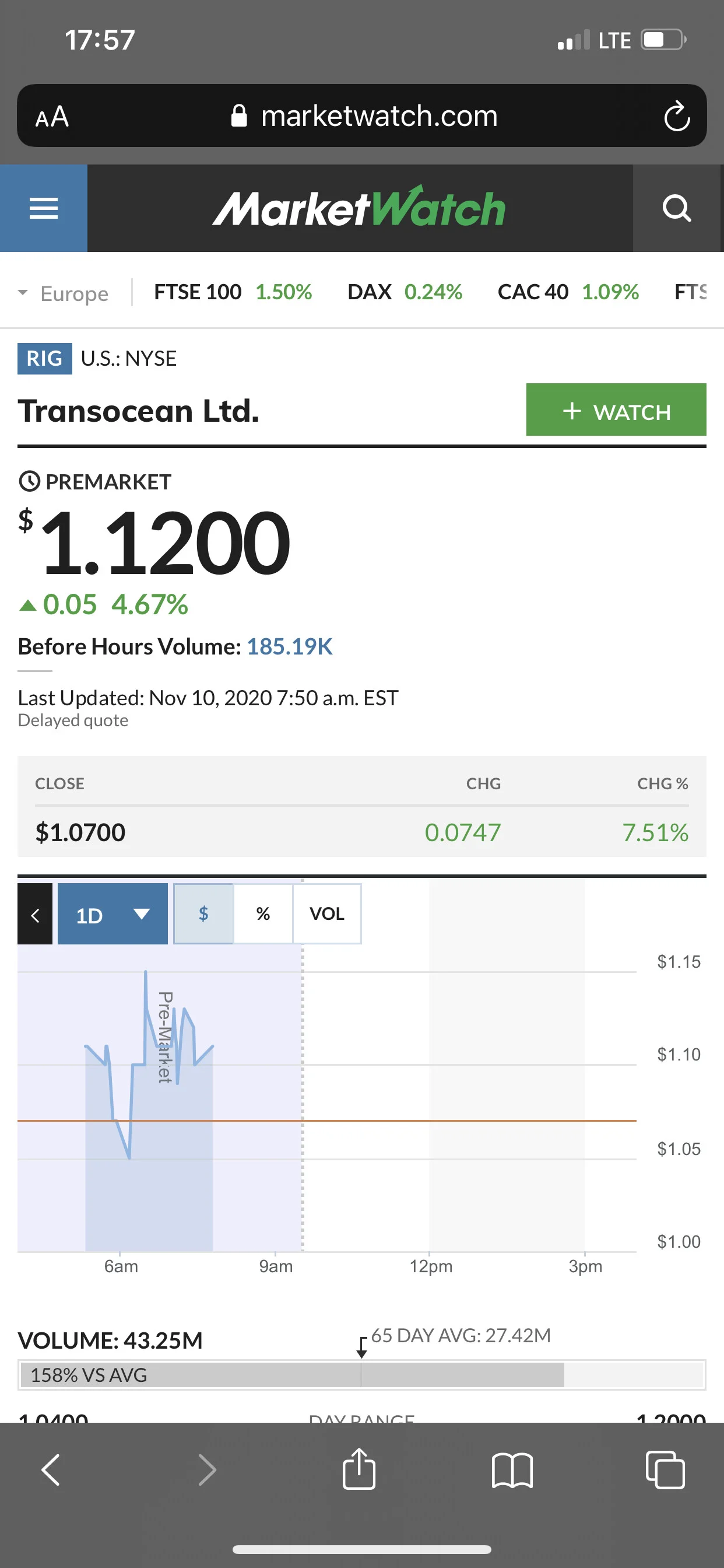
Task: Tap the AA reader text-size control
Action: click(x=52, y=116)
